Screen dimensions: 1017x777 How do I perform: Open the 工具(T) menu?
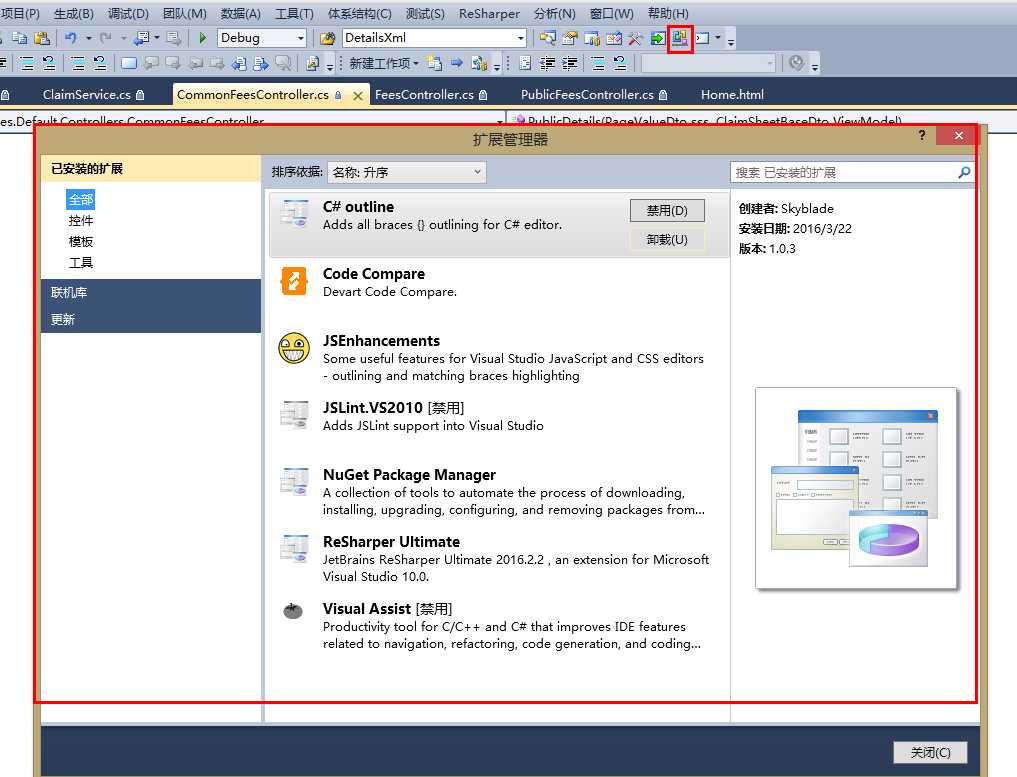pyautogui.click(x=294, y=14)
